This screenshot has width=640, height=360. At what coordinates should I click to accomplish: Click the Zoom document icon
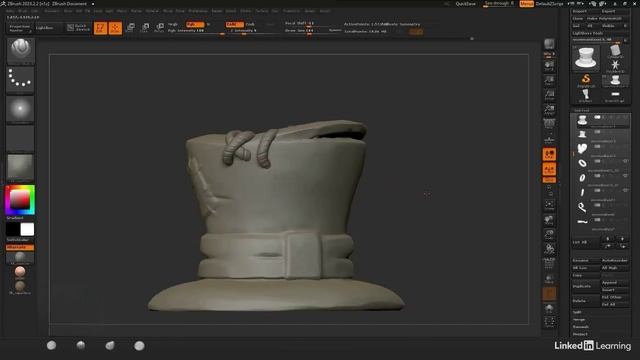[549, 80]
